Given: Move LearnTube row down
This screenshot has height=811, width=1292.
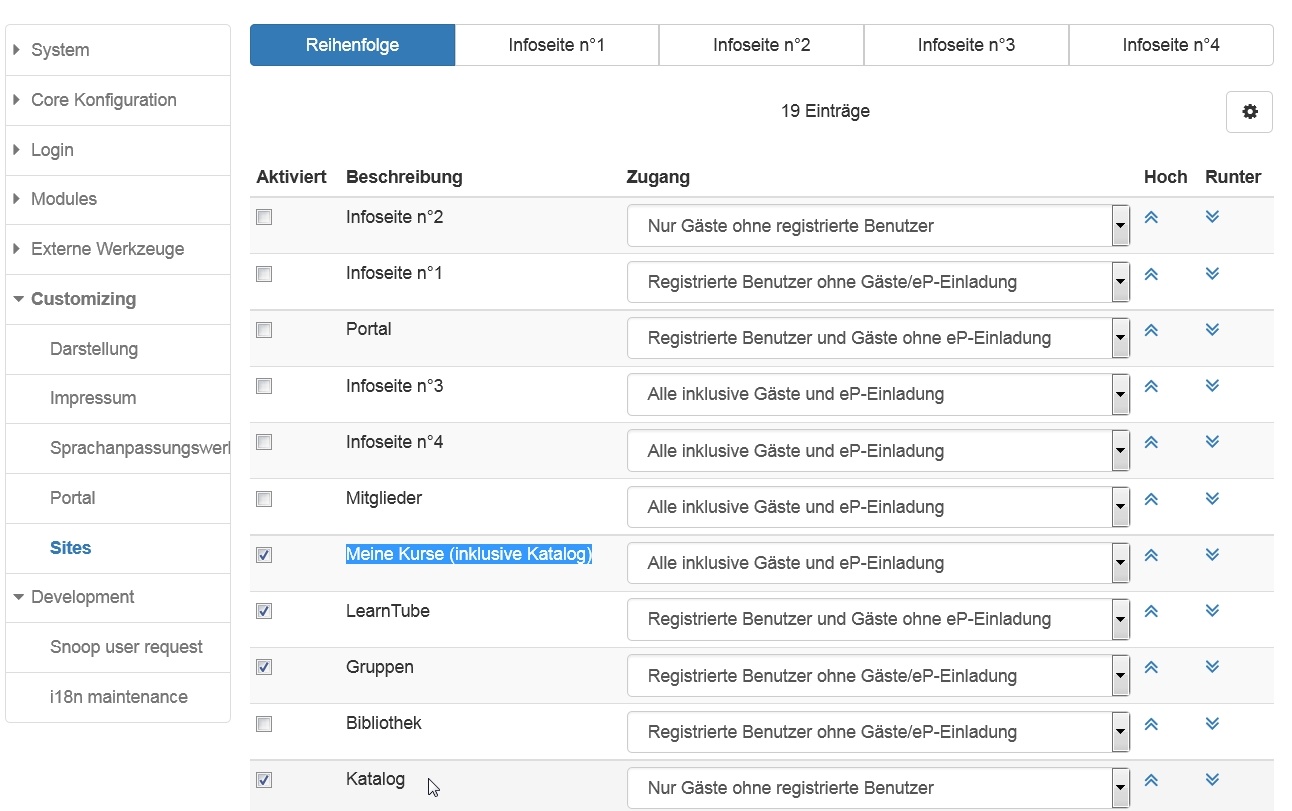Looking at the screenshot, I should pyautogui.click(x=1212, y=610).
